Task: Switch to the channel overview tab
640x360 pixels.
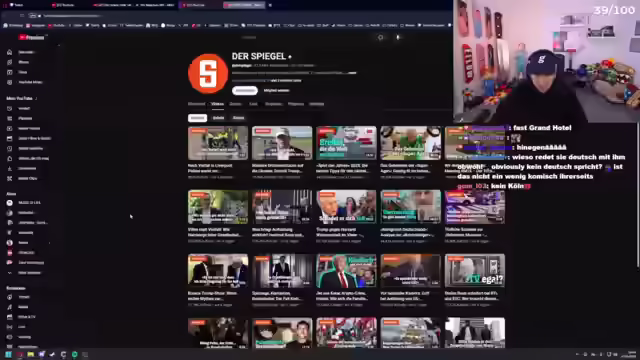Action: (197, 104)
